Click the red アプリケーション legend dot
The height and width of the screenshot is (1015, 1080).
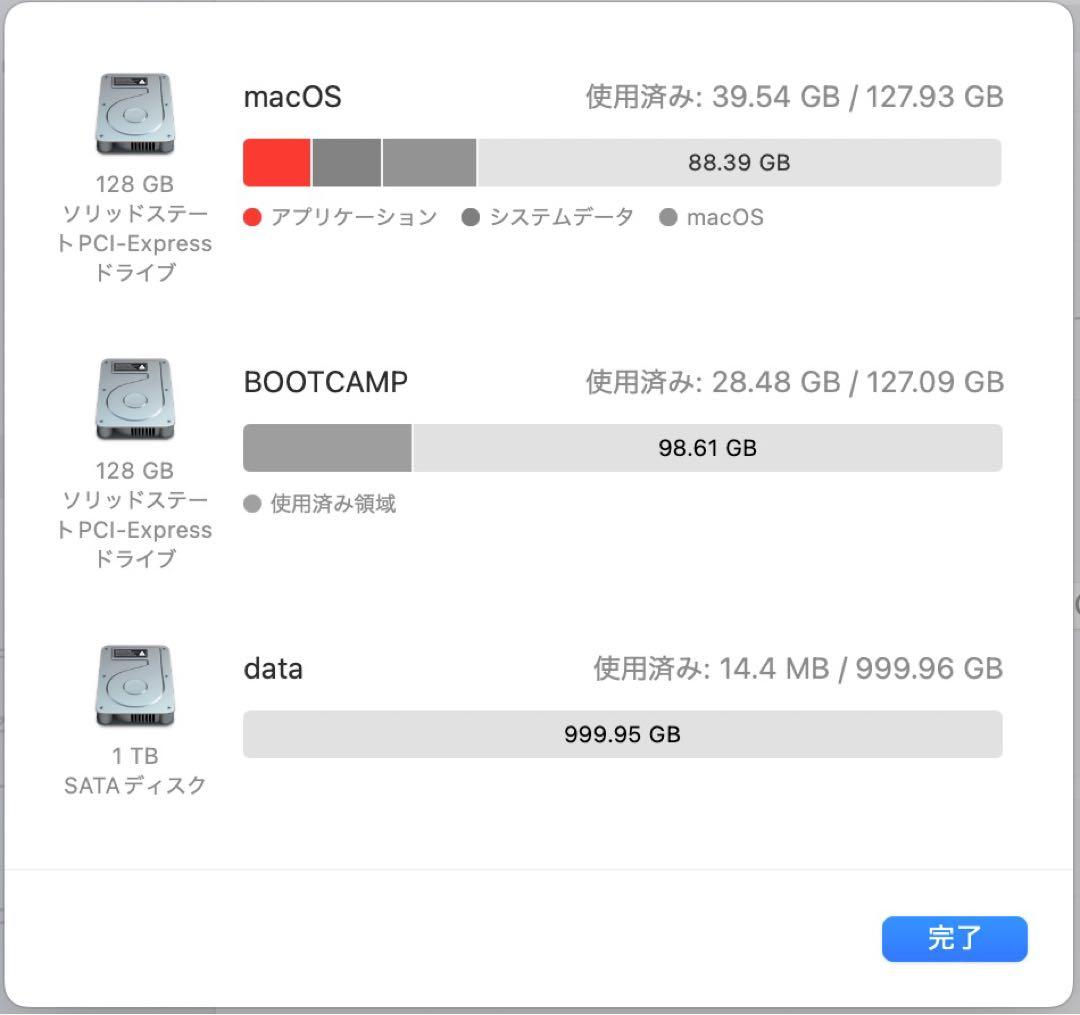click(x=252, y=216)
